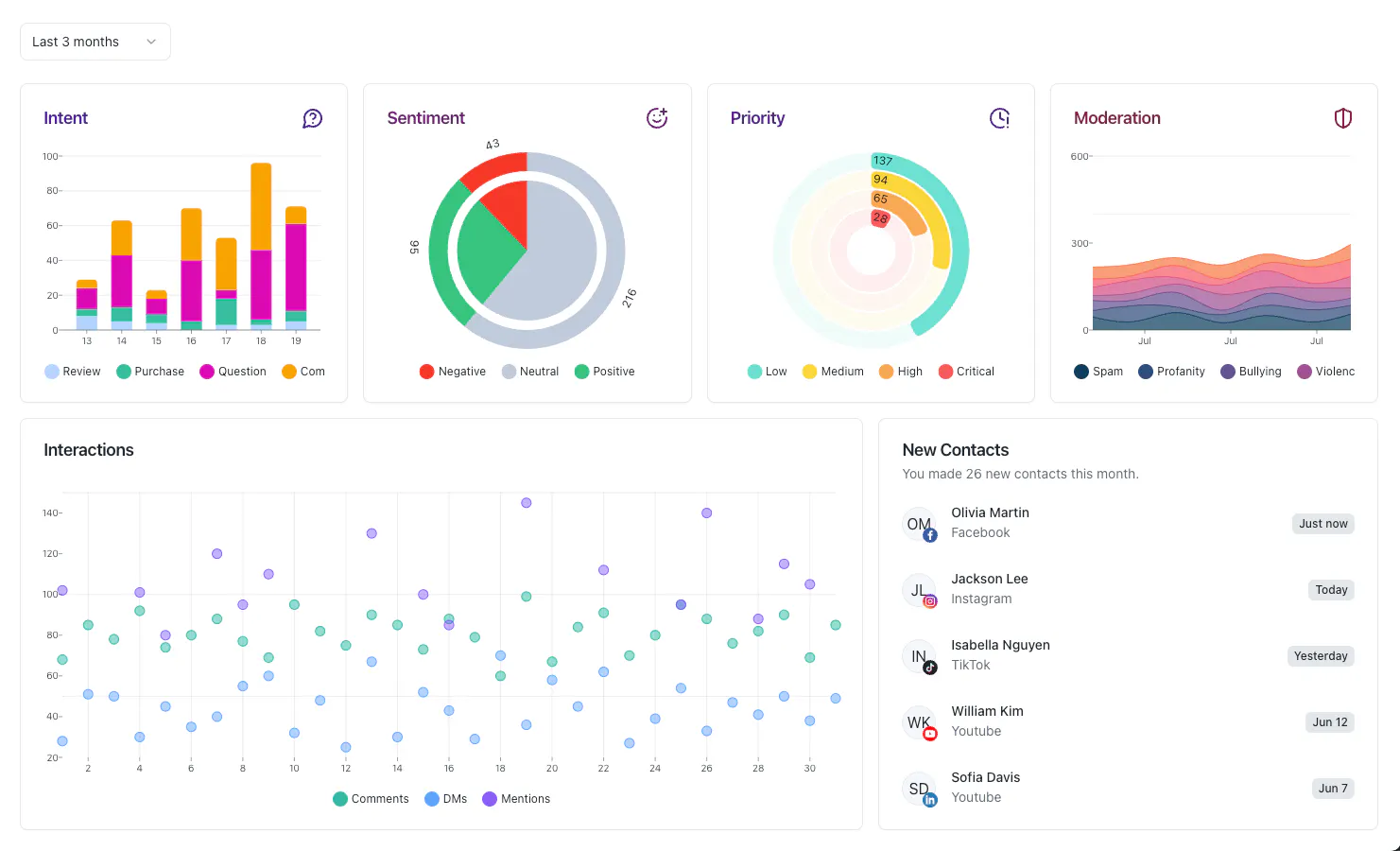Click the Just now badge
The image size is (1400, 851).
(1323, 524)
